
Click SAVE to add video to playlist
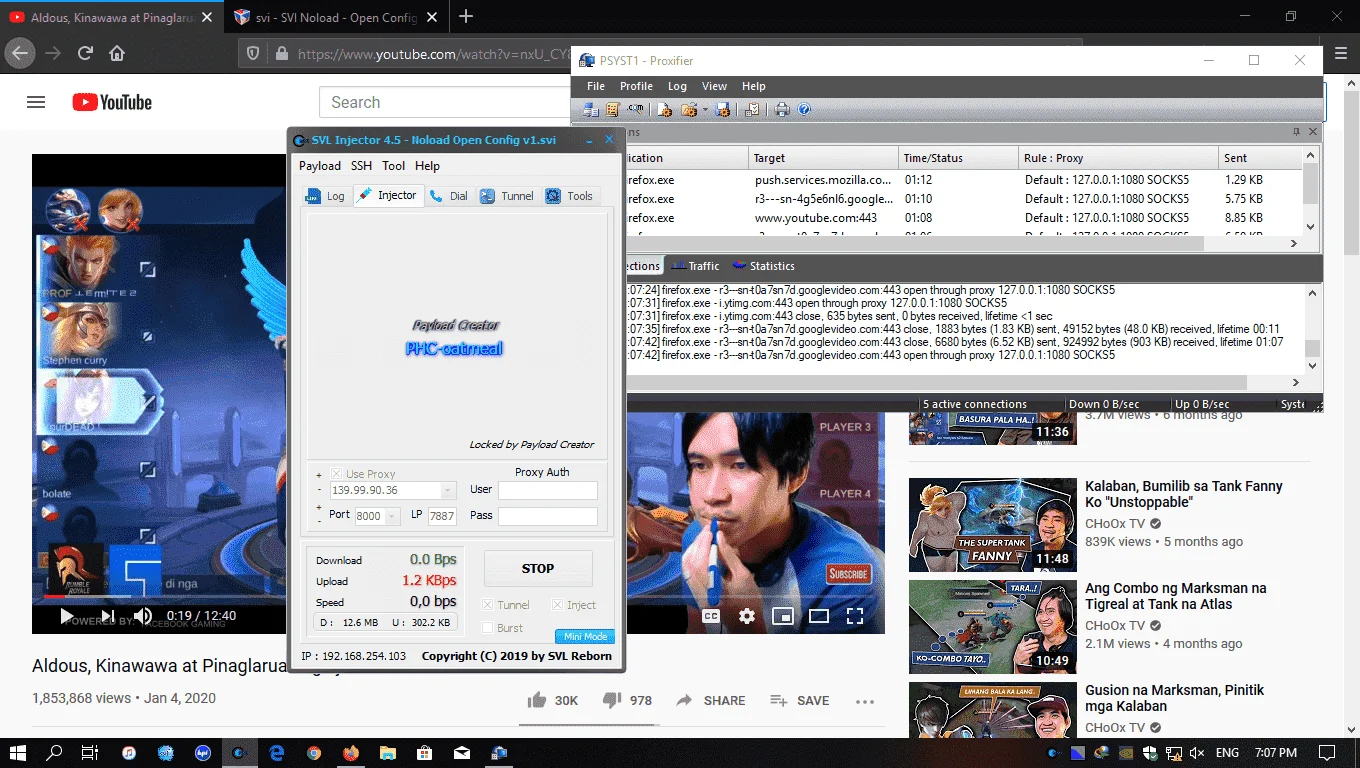799,700
